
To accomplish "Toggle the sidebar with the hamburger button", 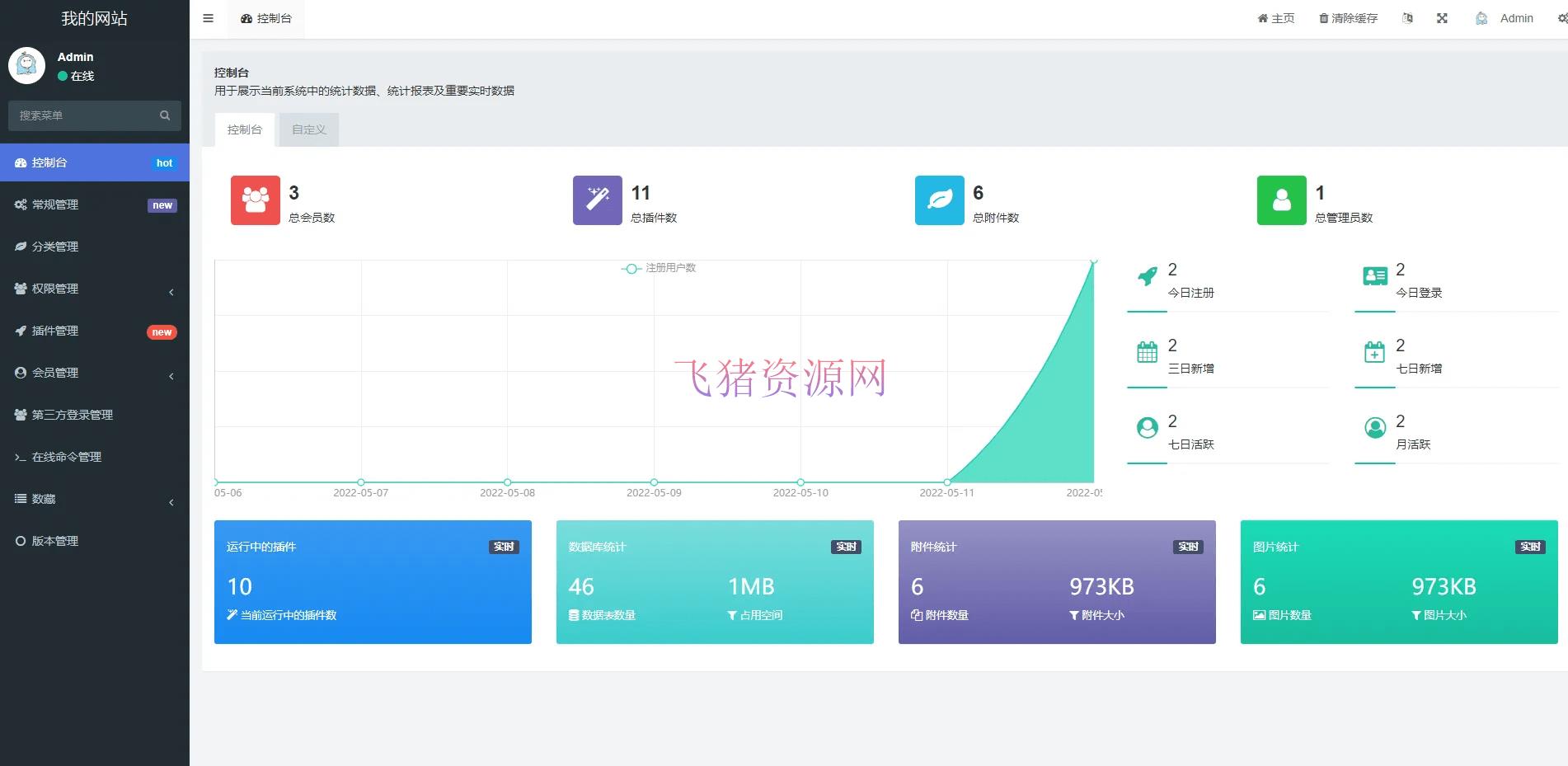I will coord(208,17).
